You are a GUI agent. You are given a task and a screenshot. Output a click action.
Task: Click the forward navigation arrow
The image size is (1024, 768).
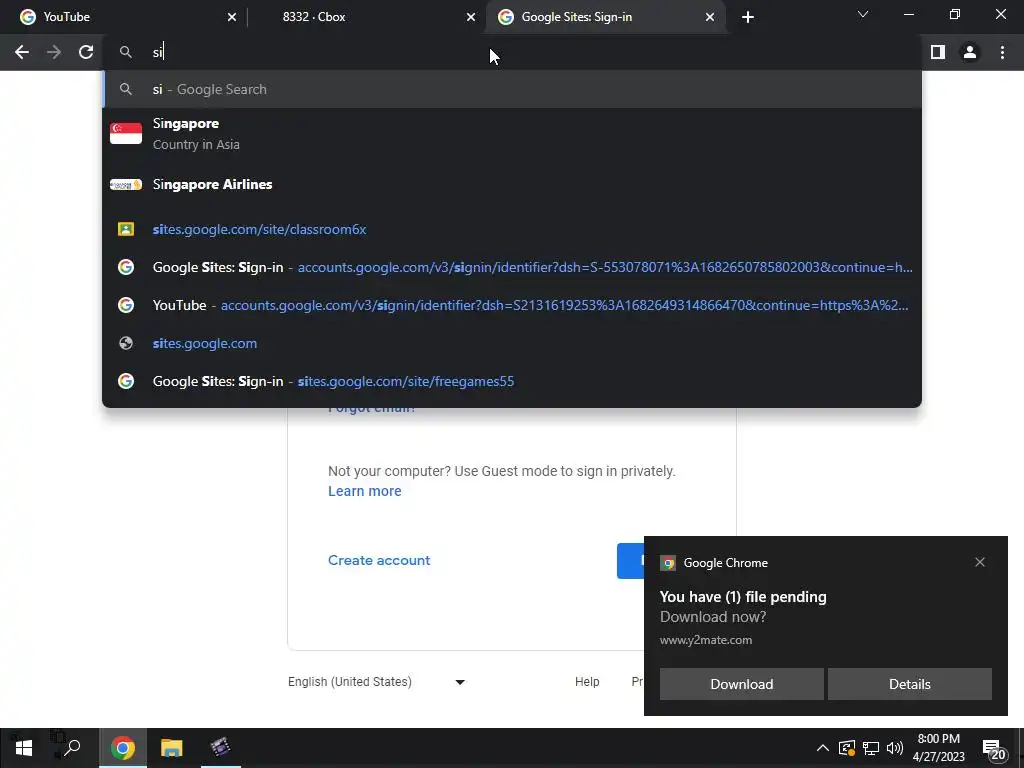[54, 52]
